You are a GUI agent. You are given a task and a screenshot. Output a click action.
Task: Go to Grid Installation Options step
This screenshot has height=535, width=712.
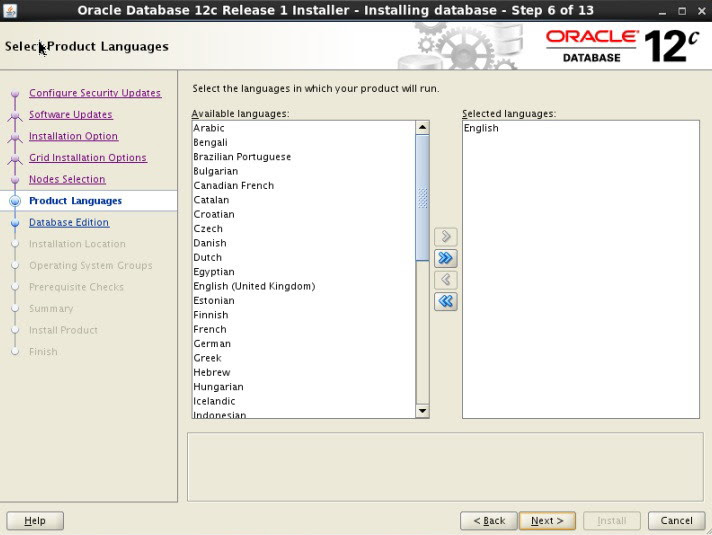(x=88, y=158)
